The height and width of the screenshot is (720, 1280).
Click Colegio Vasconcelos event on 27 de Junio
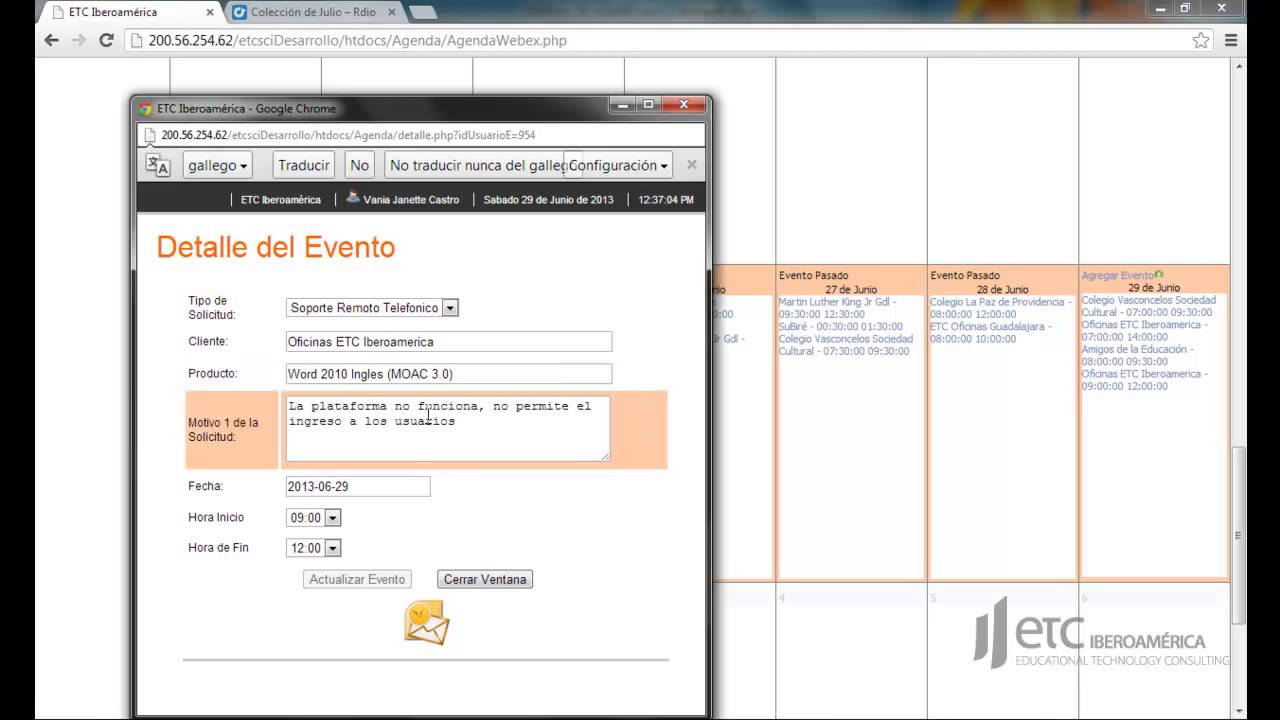845,345
